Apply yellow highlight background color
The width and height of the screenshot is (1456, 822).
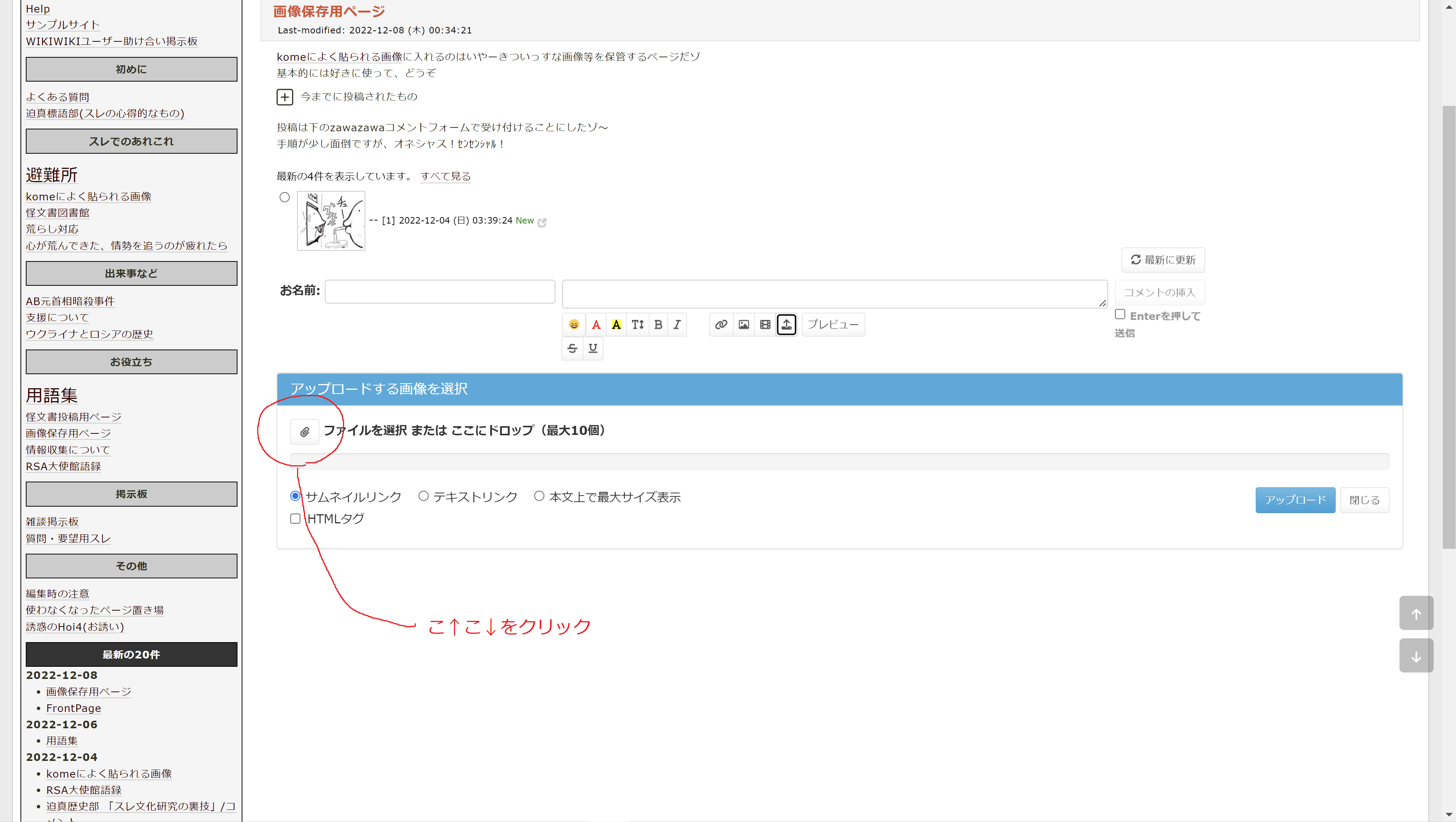pos(616,324)
